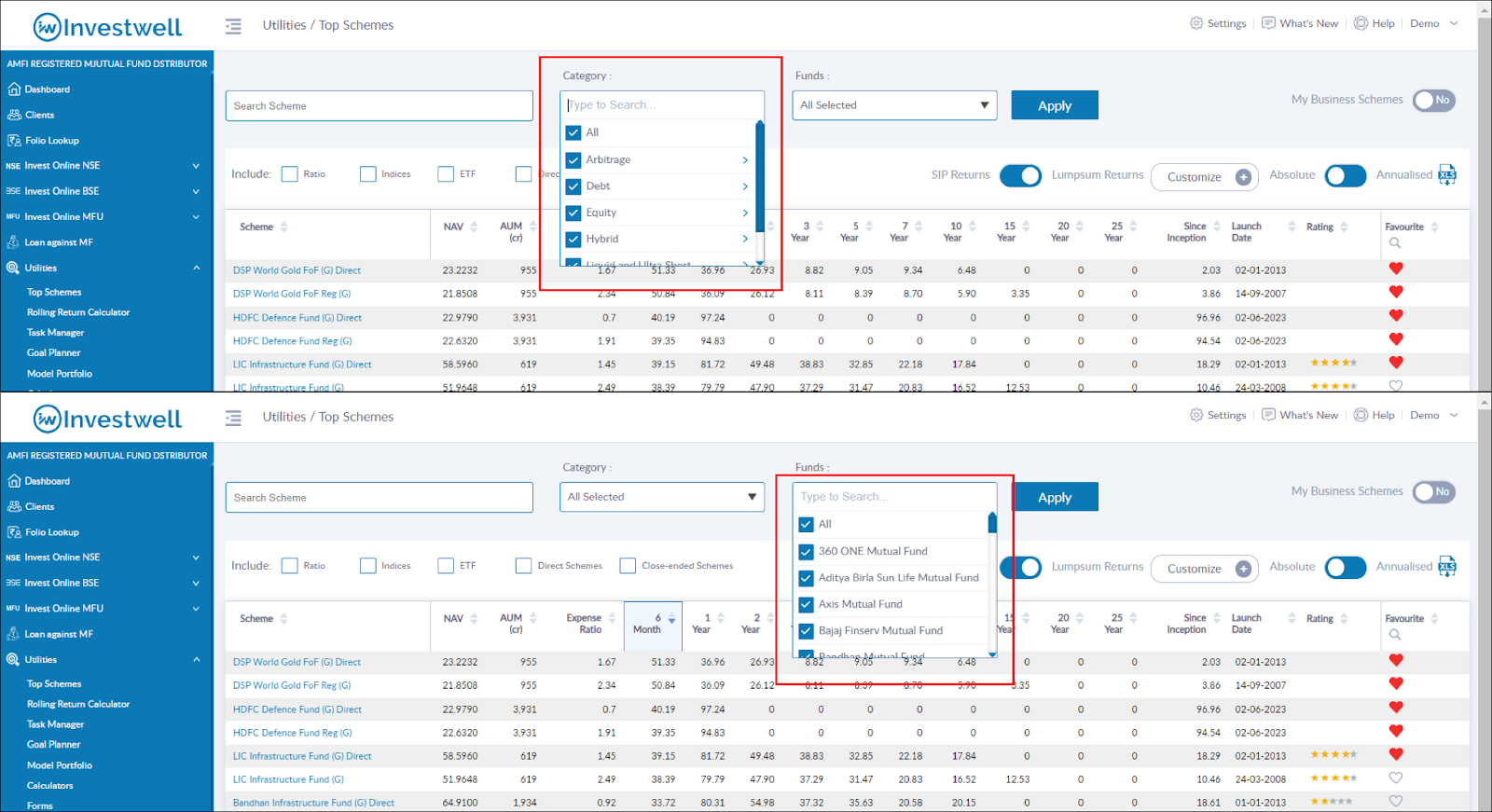Screen dimensions: 1492x812
Task: Sort by Scheme name in lower table
Action: pos(283,618)
